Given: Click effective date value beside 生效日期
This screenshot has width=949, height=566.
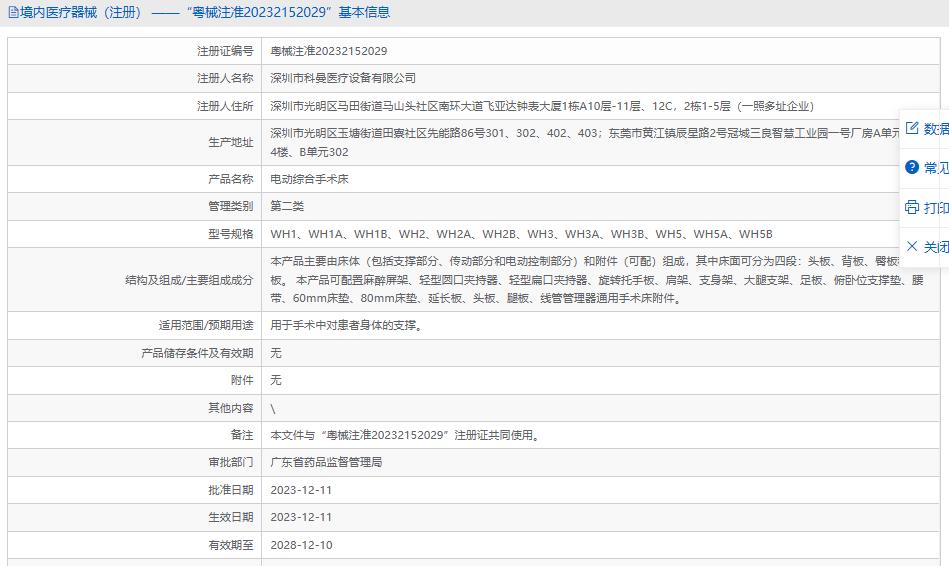Looking at the screenshot, I should click(301, 518).
